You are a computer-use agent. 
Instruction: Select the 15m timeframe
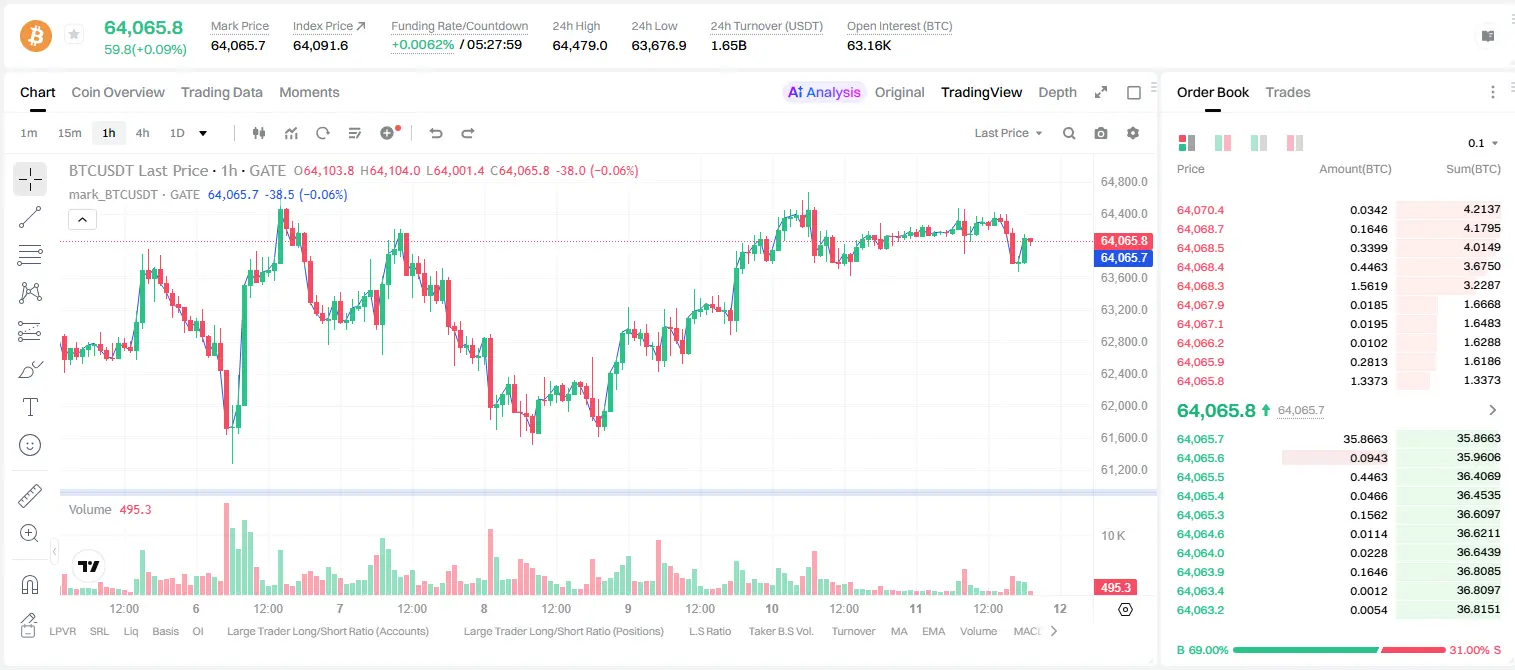(69, 133)
